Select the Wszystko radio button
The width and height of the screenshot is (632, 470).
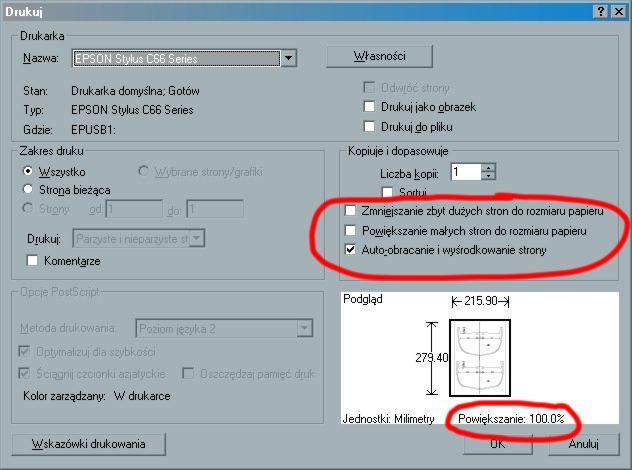pos(29,172)
